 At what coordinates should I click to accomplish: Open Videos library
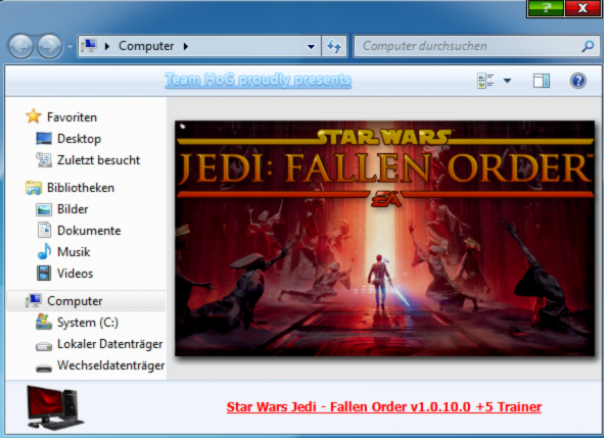[75, 274]
